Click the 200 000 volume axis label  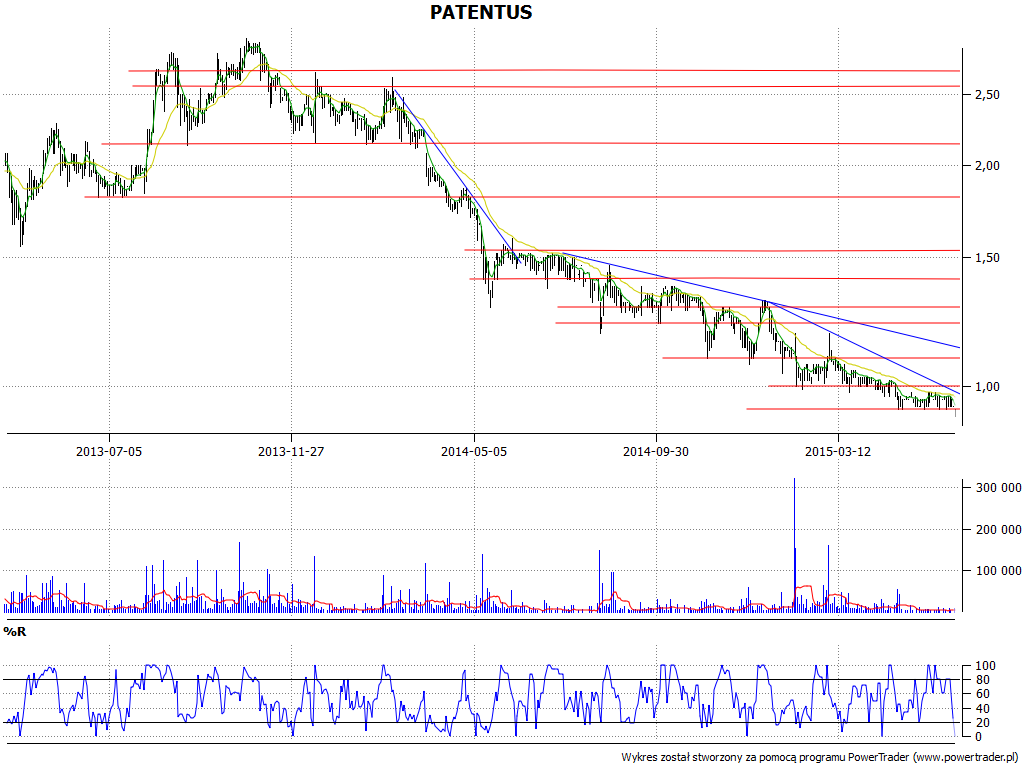(x=999, y=530)
